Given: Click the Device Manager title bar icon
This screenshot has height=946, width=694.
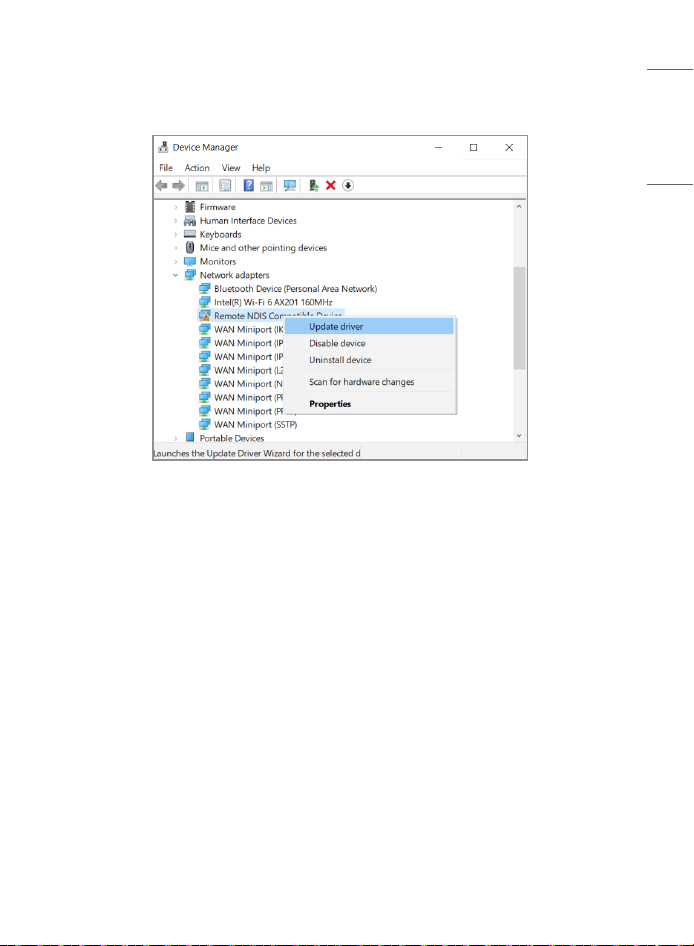Looking at the screenshot, I should 163,147.
